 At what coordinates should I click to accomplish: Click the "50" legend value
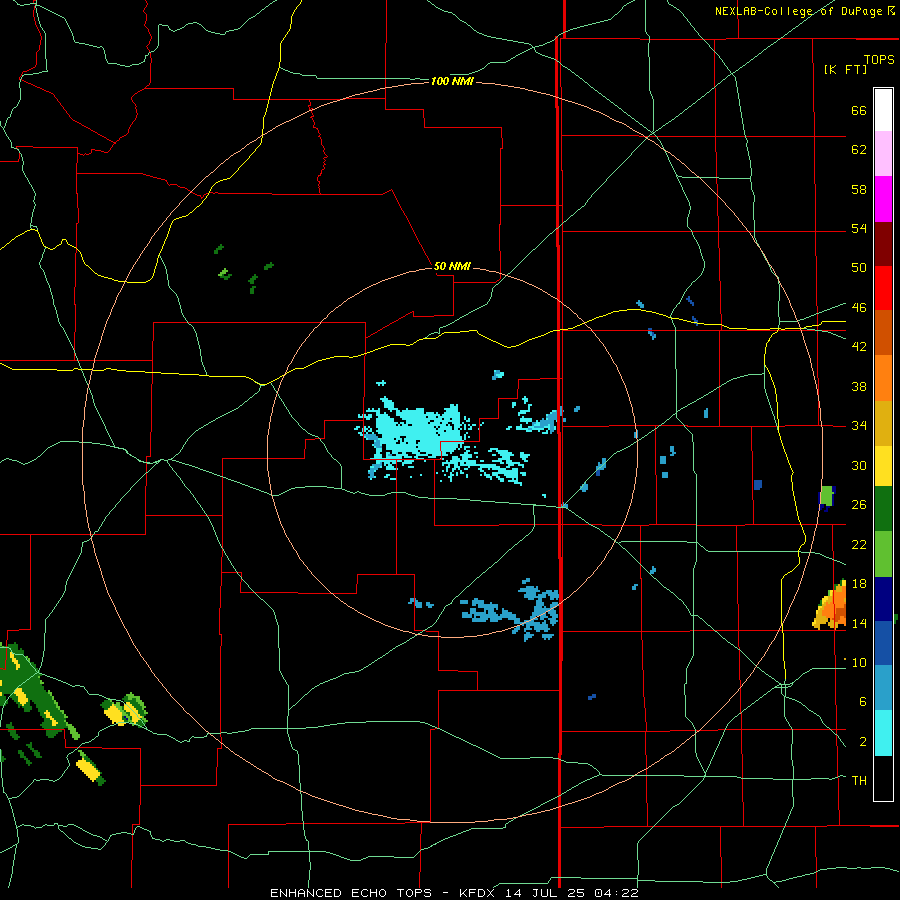[x=859, y=268]
